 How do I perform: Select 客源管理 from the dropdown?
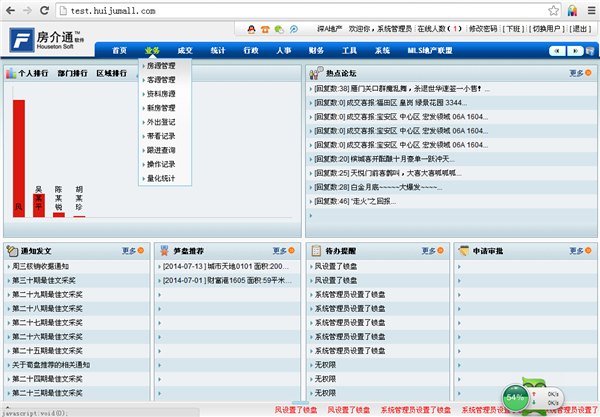pyautogui.click(x=161, y=80)
